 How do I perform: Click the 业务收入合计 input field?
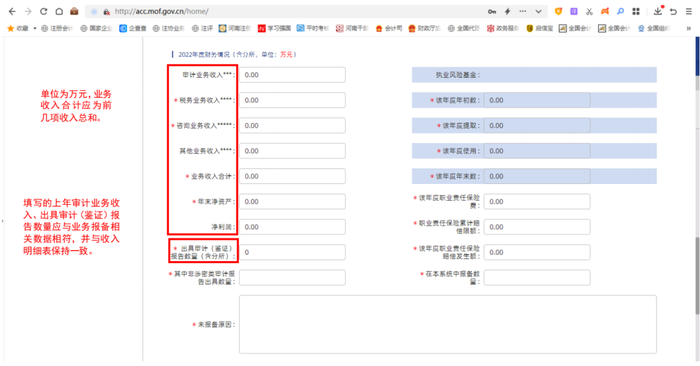[x=292, y=176]
